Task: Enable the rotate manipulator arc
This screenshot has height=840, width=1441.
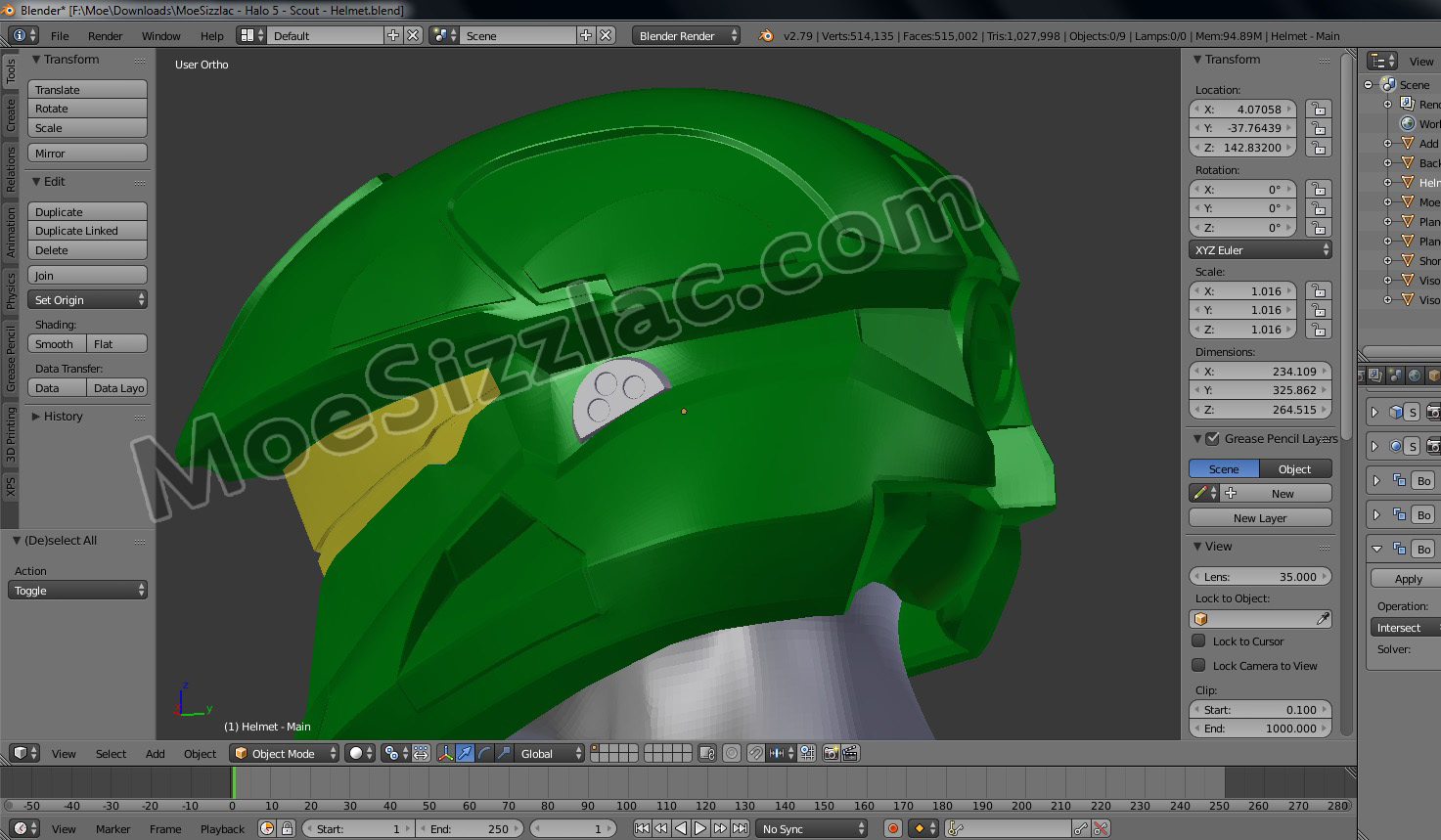Action: coord(484,753)
